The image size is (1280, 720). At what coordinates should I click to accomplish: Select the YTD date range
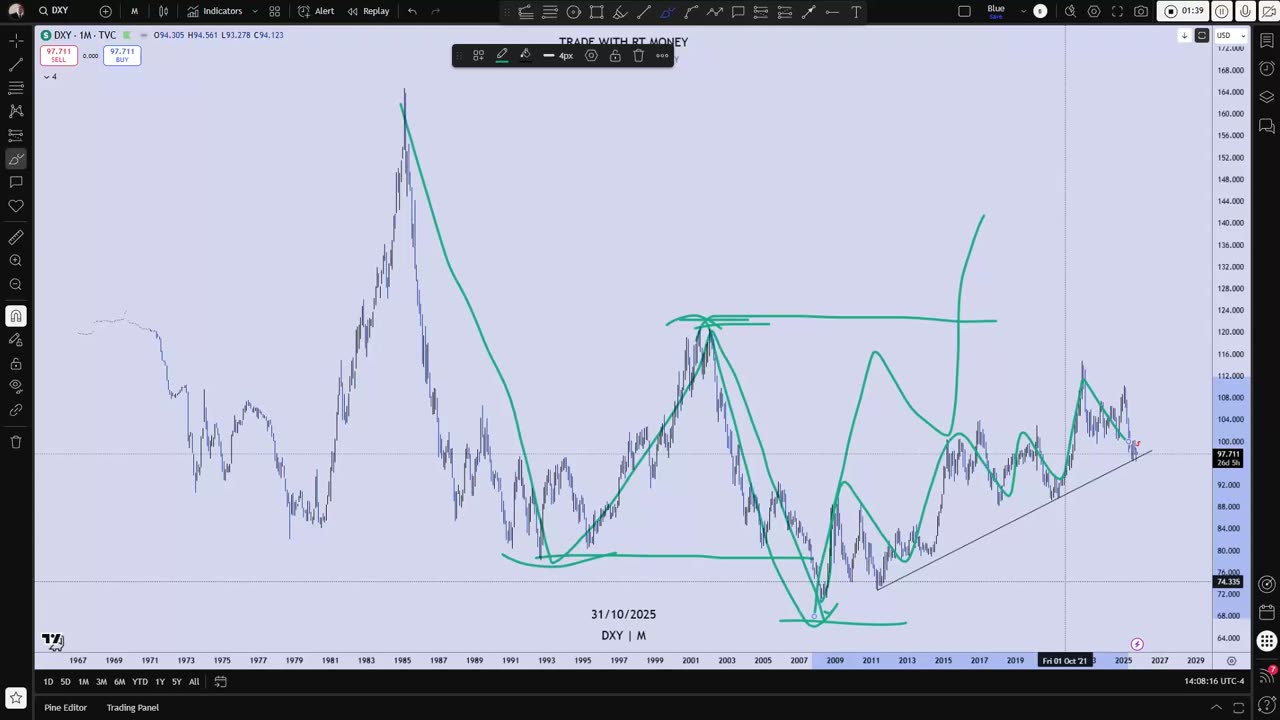[x=140, y=682]
